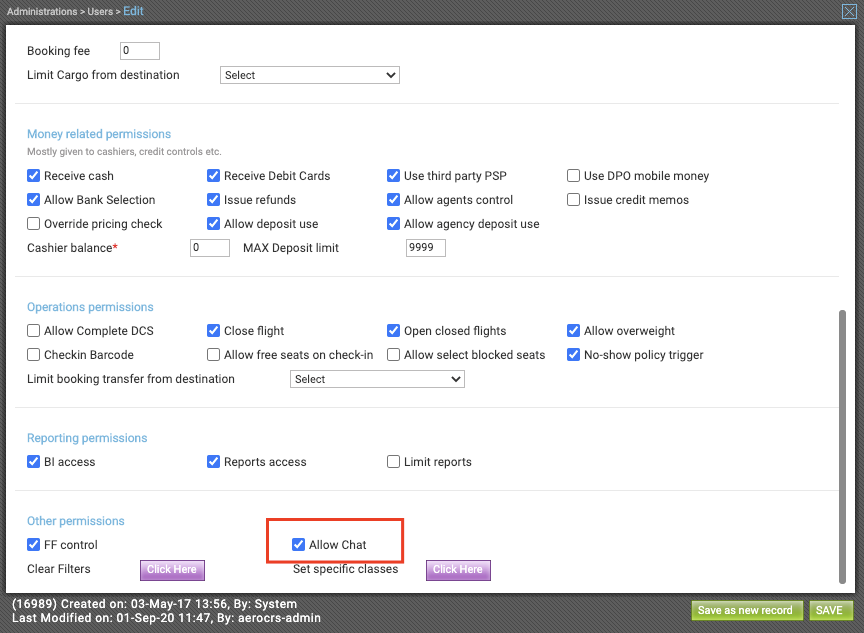This screenshot has width=864, height=633.
Task: Check the Limit reports option
Action: pos(393,462)
